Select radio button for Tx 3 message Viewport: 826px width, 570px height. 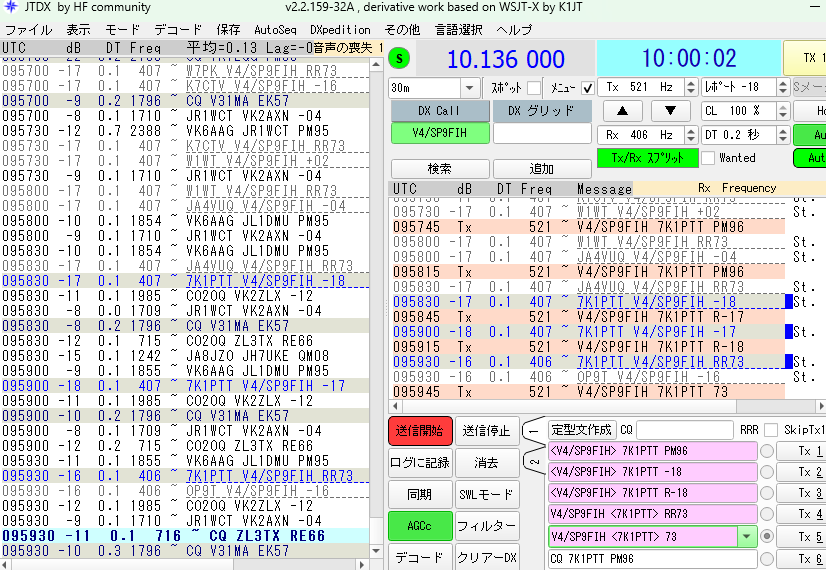click(767, 493)
